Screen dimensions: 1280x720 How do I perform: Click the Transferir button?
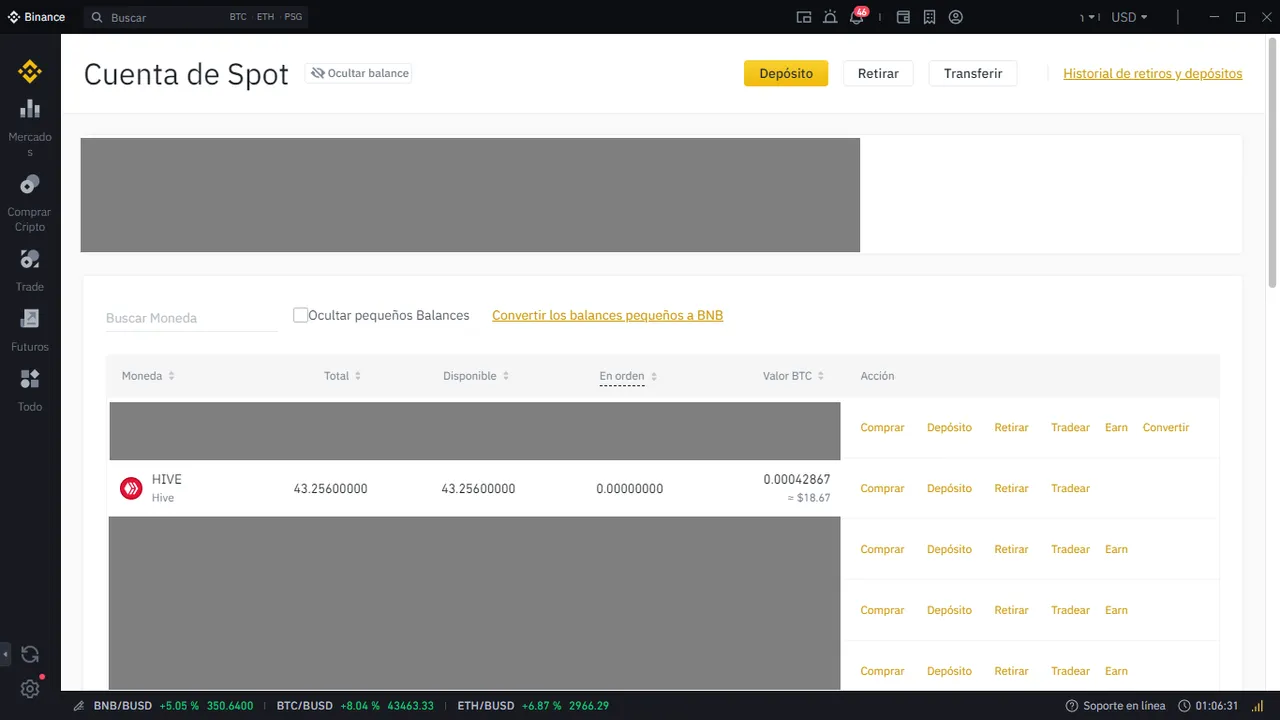[973, 73]
